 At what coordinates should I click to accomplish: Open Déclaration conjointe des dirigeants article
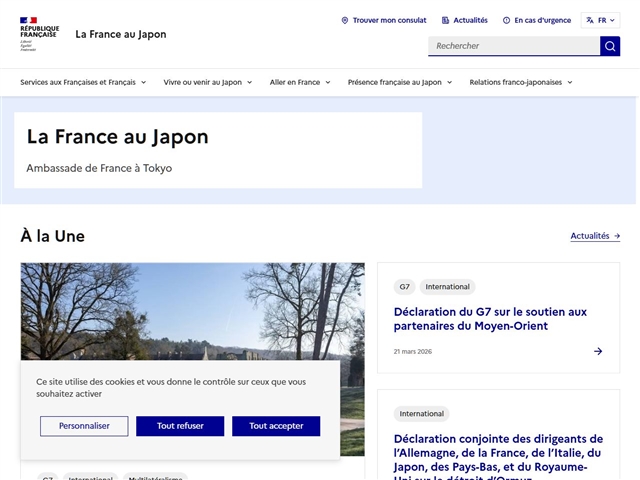click(498, 456)
